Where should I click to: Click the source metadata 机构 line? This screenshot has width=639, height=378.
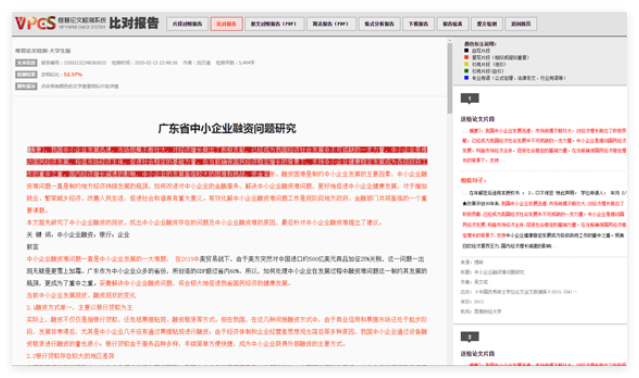(x=481, y=311)
